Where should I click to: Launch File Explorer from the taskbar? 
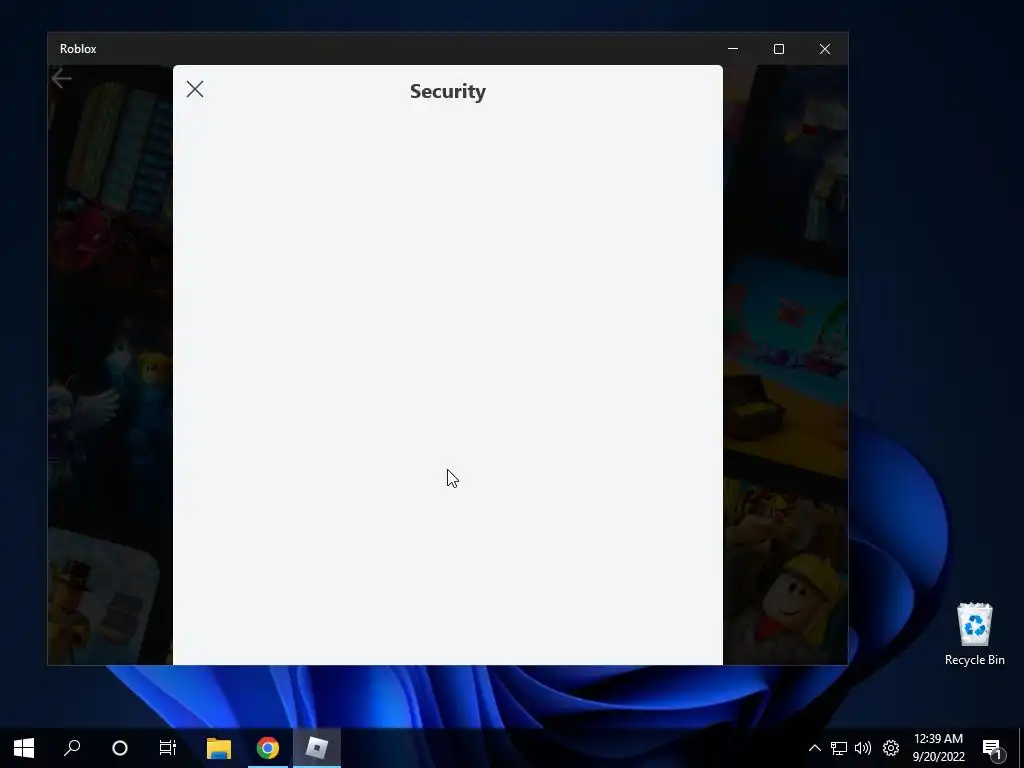(219, 748)
